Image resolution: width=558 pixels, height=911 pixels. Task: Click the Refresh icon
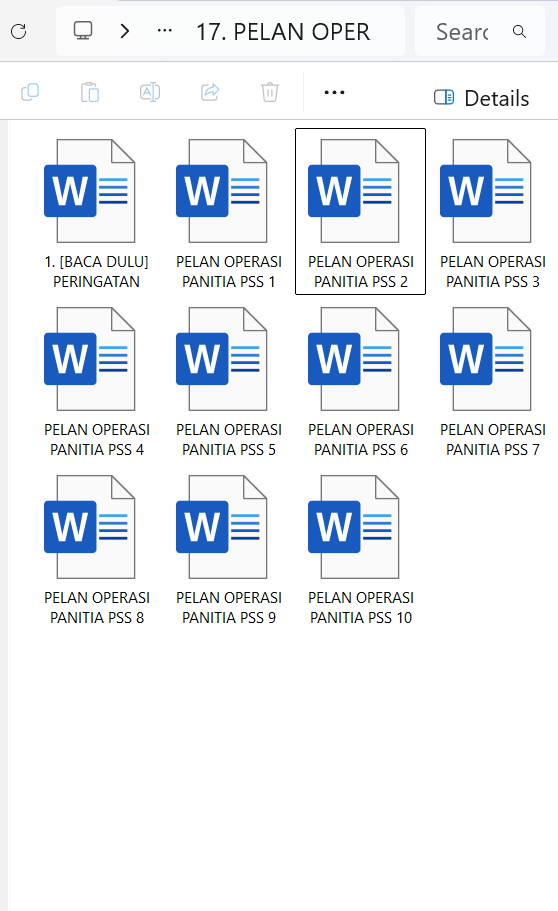(19, 31)
